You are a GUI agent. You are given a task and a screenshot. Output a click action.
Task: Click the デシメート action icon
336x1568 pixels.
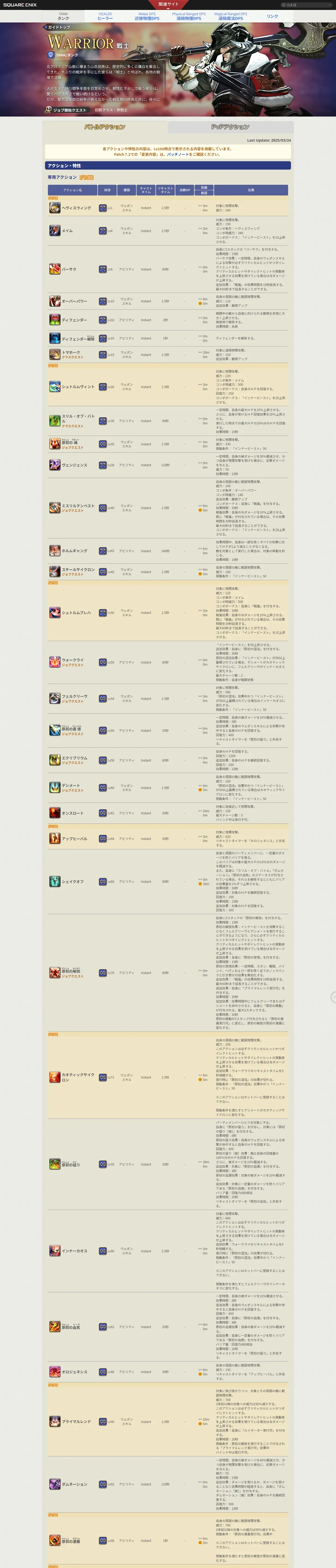coord(55,788)
